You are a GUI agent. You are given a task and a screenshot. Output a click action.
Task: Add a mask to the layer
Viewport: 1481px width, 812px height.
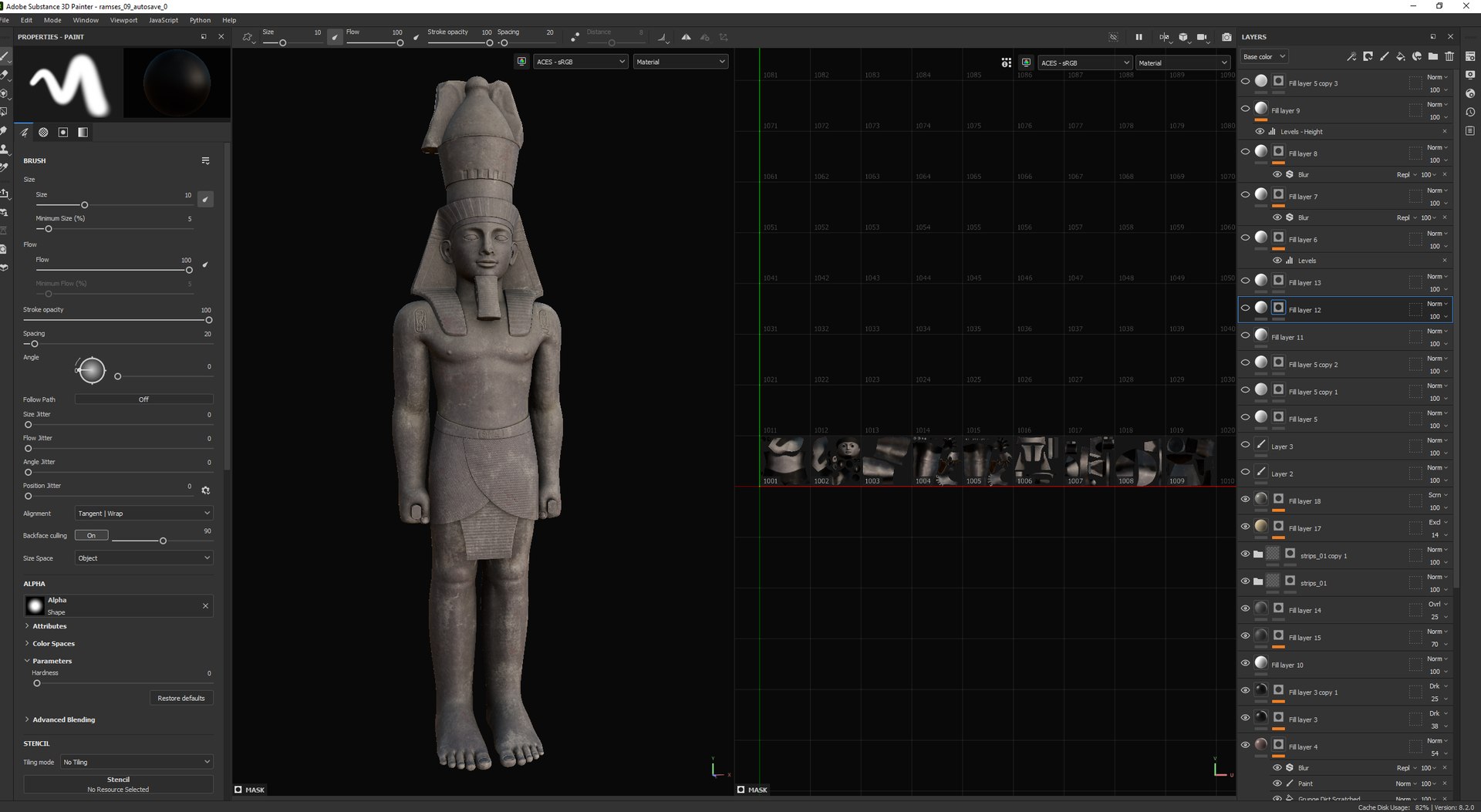click(1368, 56)
